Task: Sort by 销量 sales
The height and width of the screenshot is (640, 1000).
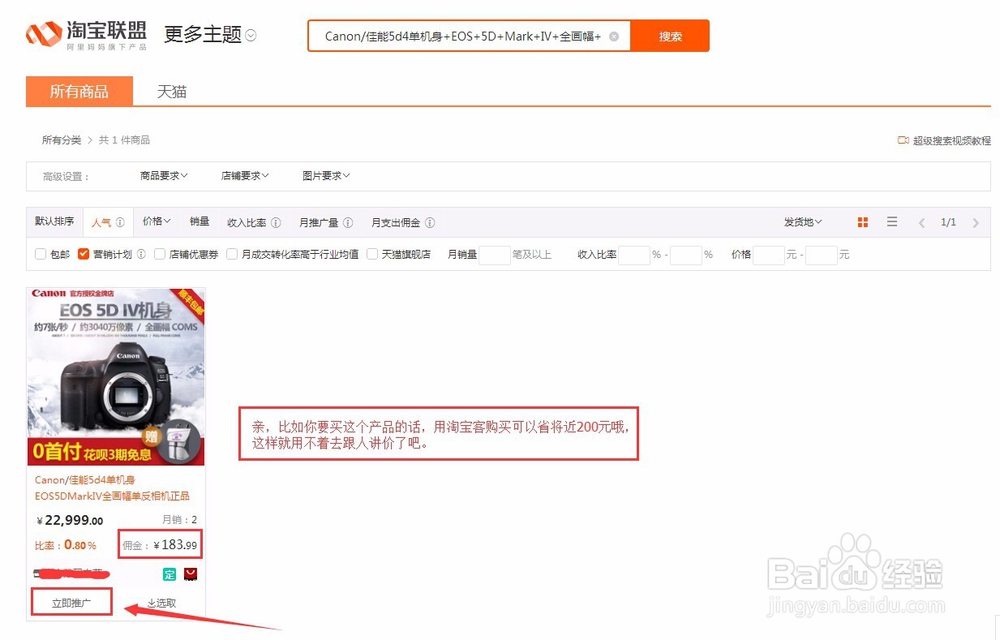Action: [x=199, y=221]
